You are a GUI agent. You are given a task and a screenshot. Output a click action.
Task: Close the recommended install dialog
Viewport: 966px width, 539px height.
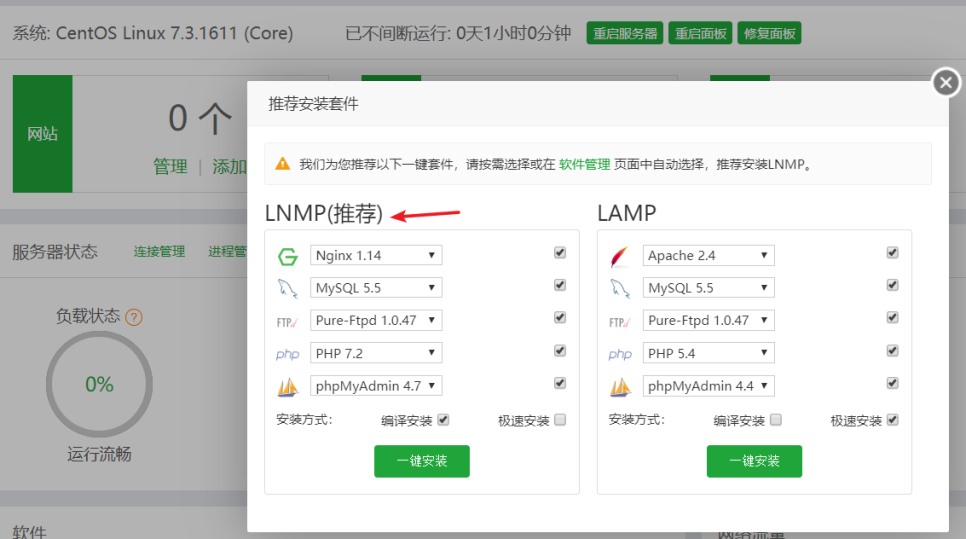[946, 83]
